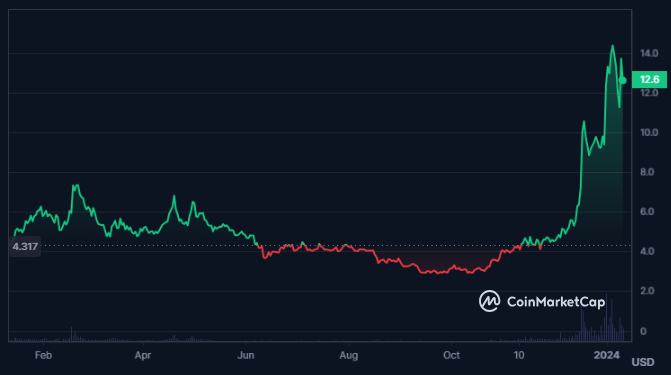
Task: Select the Feb label on time axis
Action: point(43,355)
